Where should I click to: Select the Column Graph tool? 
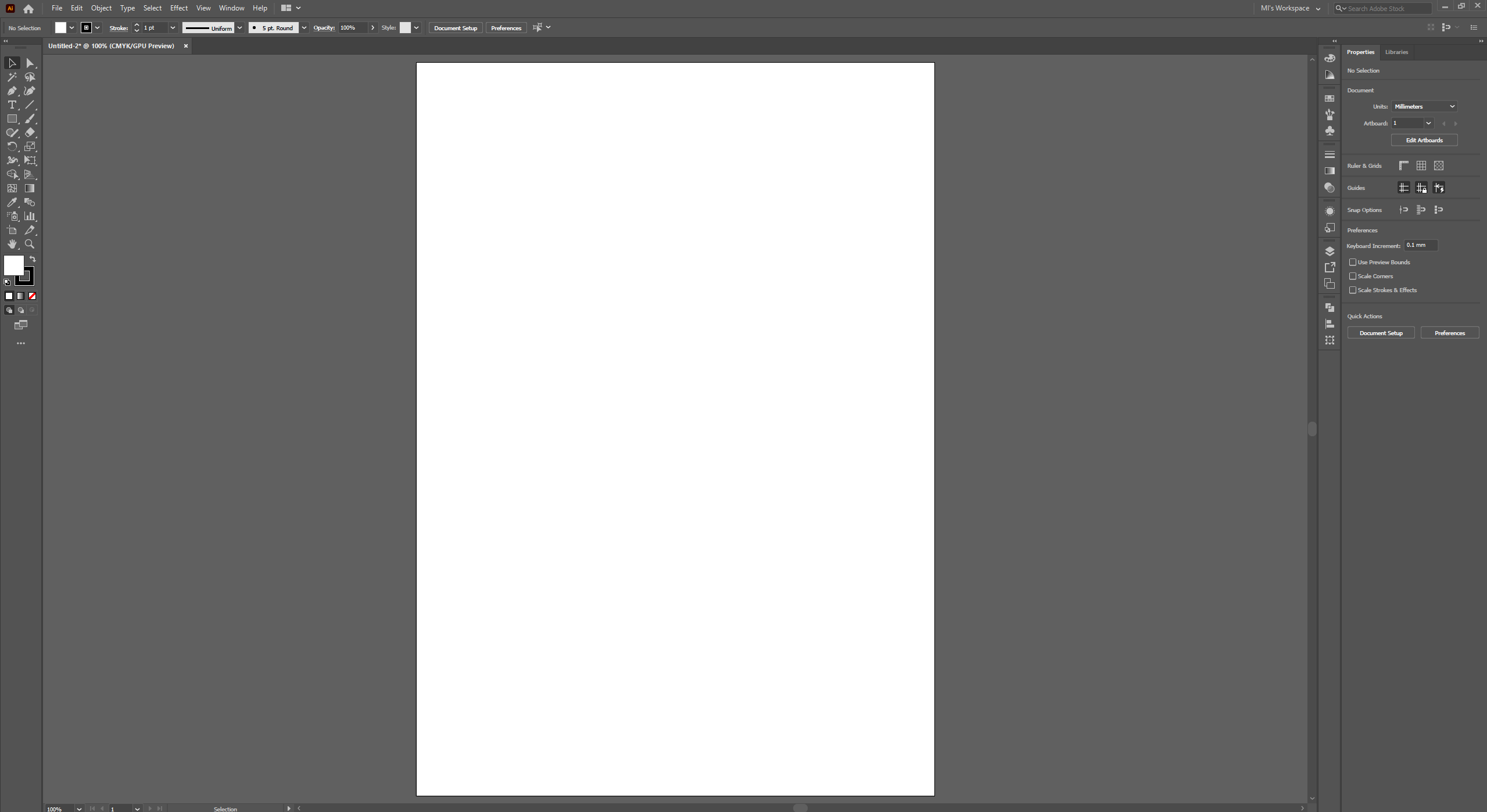[30, 216]
